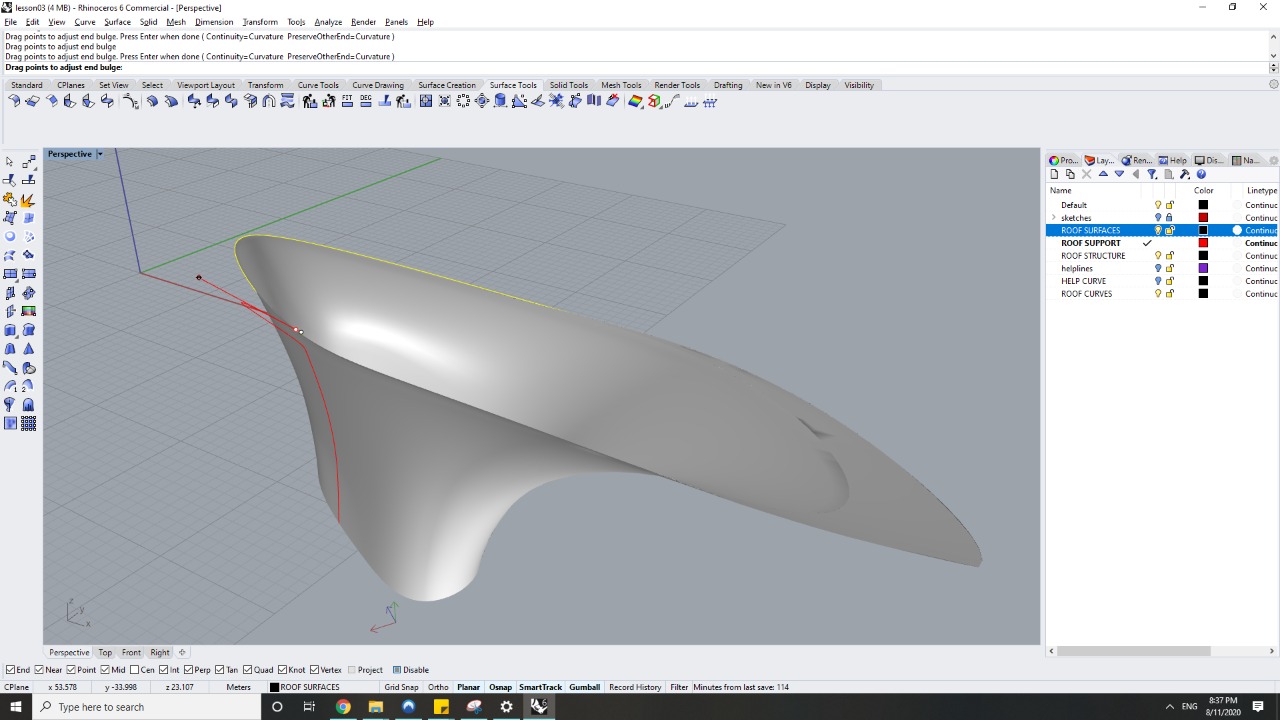Open File Explorer from the taskbar
Viewport: 1280px width, 720px height.
tap(376, 707)
